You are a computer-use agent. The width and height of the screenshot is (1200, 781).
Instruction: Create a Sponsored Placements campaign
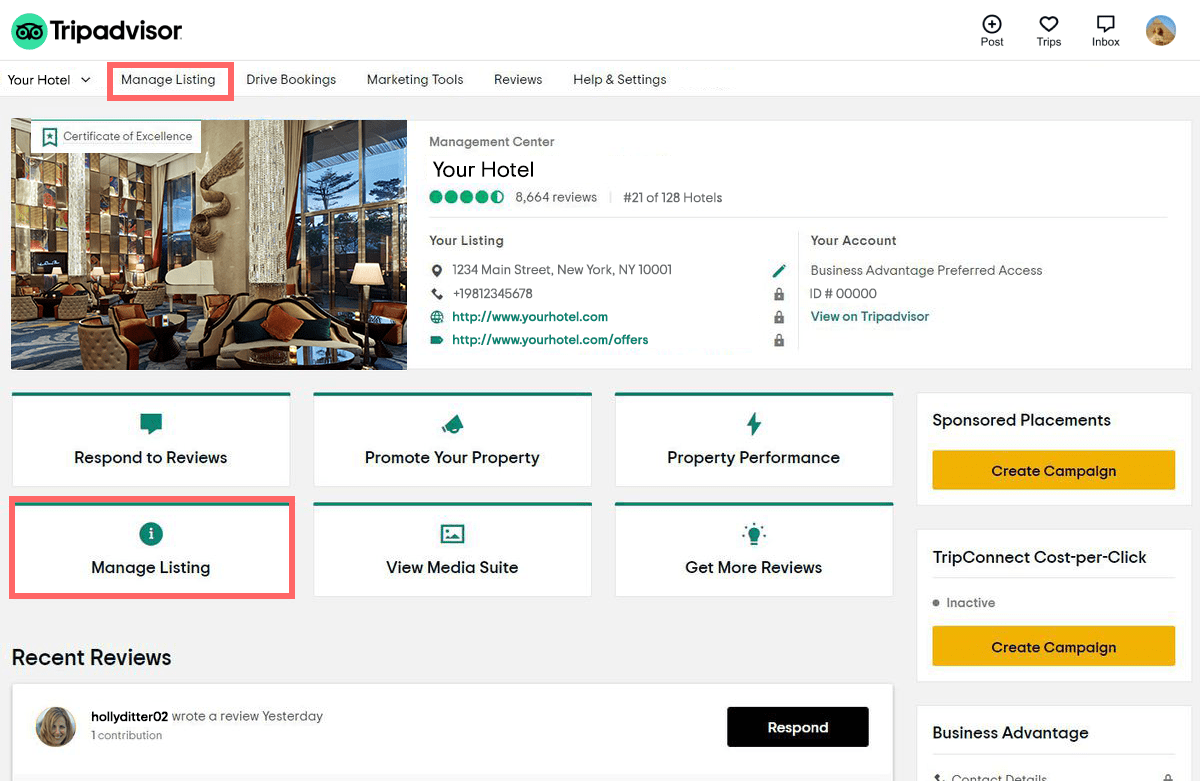click(1053, 471)
